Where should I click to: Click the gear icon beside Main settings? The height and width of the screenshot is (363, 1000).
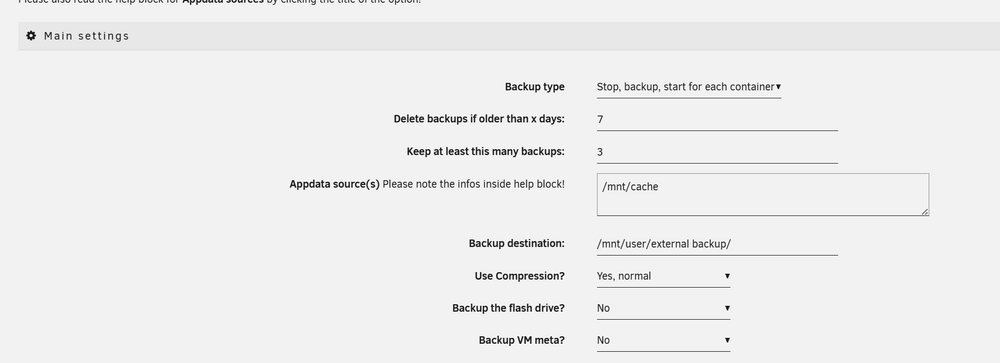[31, 36]
